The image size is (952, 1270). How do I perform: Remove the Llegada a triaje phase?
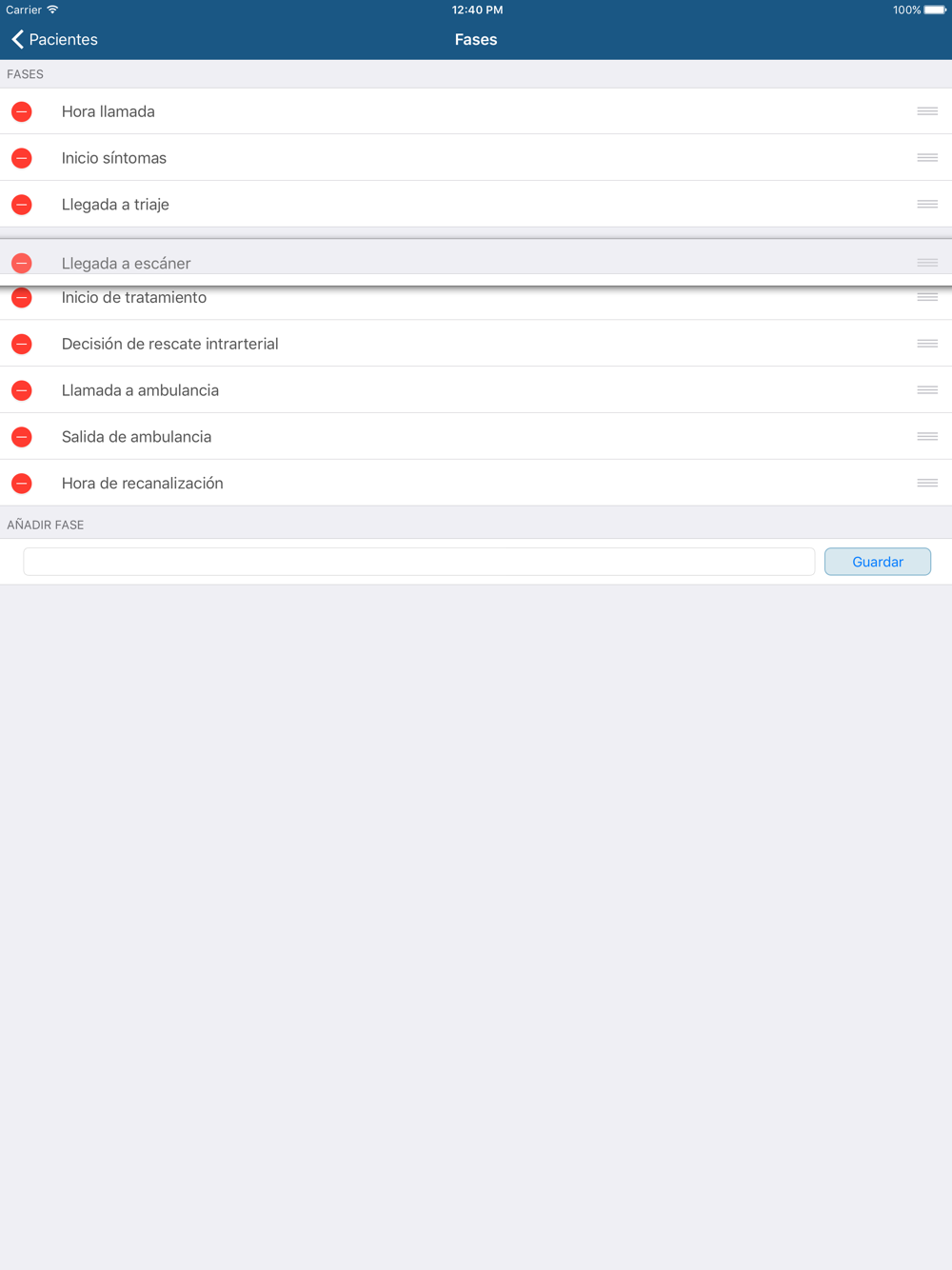pyautogui.click(x=22, y=205)
